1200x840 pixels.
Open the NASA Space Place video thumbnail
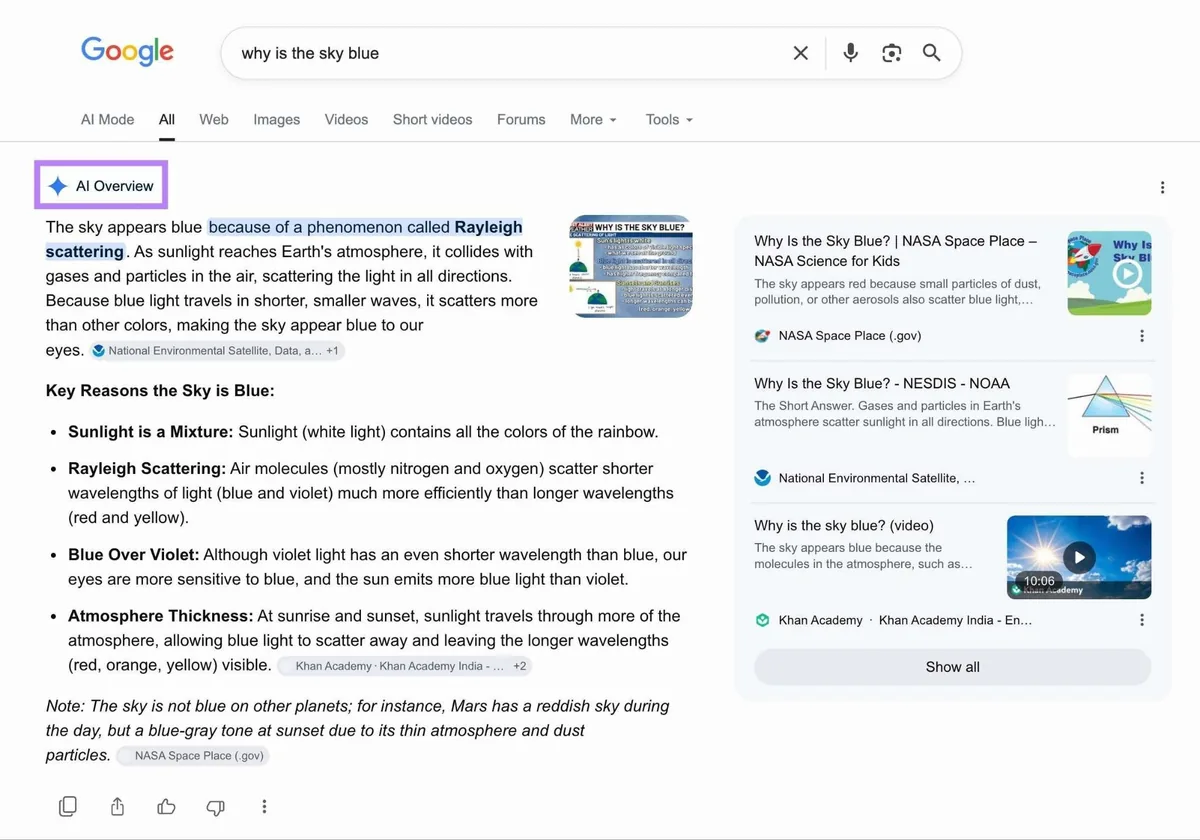coord(1109,273)
